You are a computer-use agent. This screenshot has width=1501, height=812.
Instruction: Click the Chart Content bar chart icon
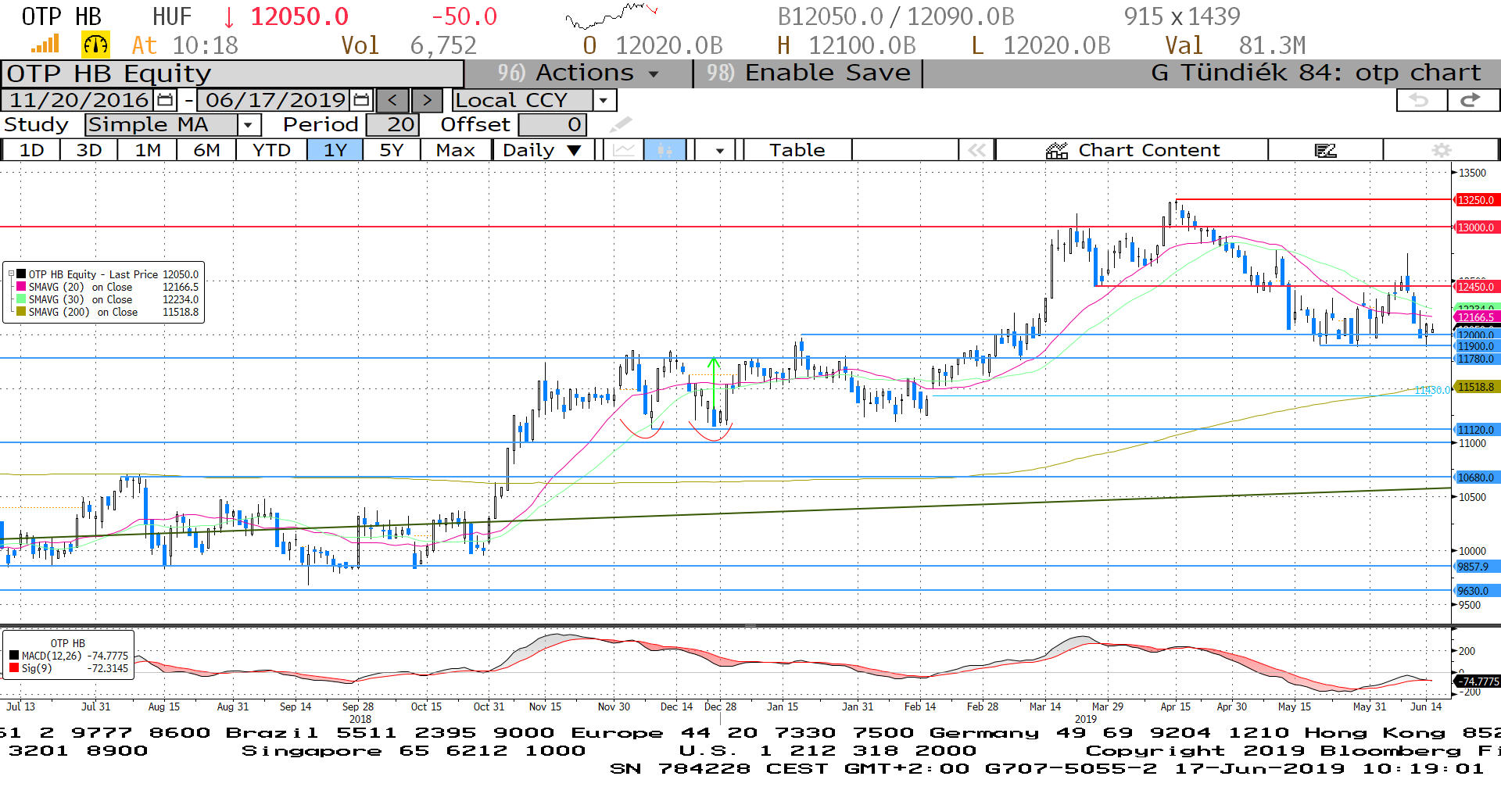[x=1057, y=150]
